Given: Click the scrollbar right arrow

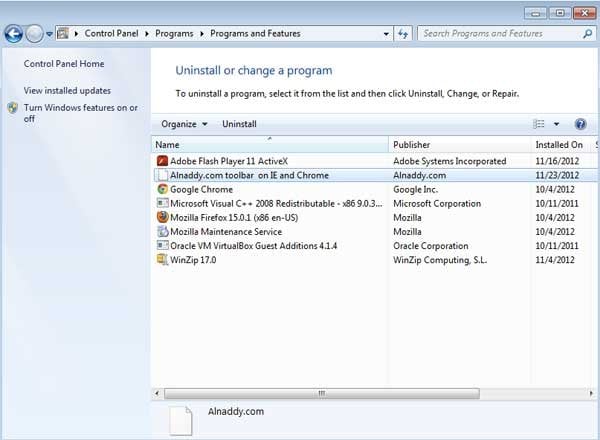Looking at the screenshot, I should (x=591, y=393).
